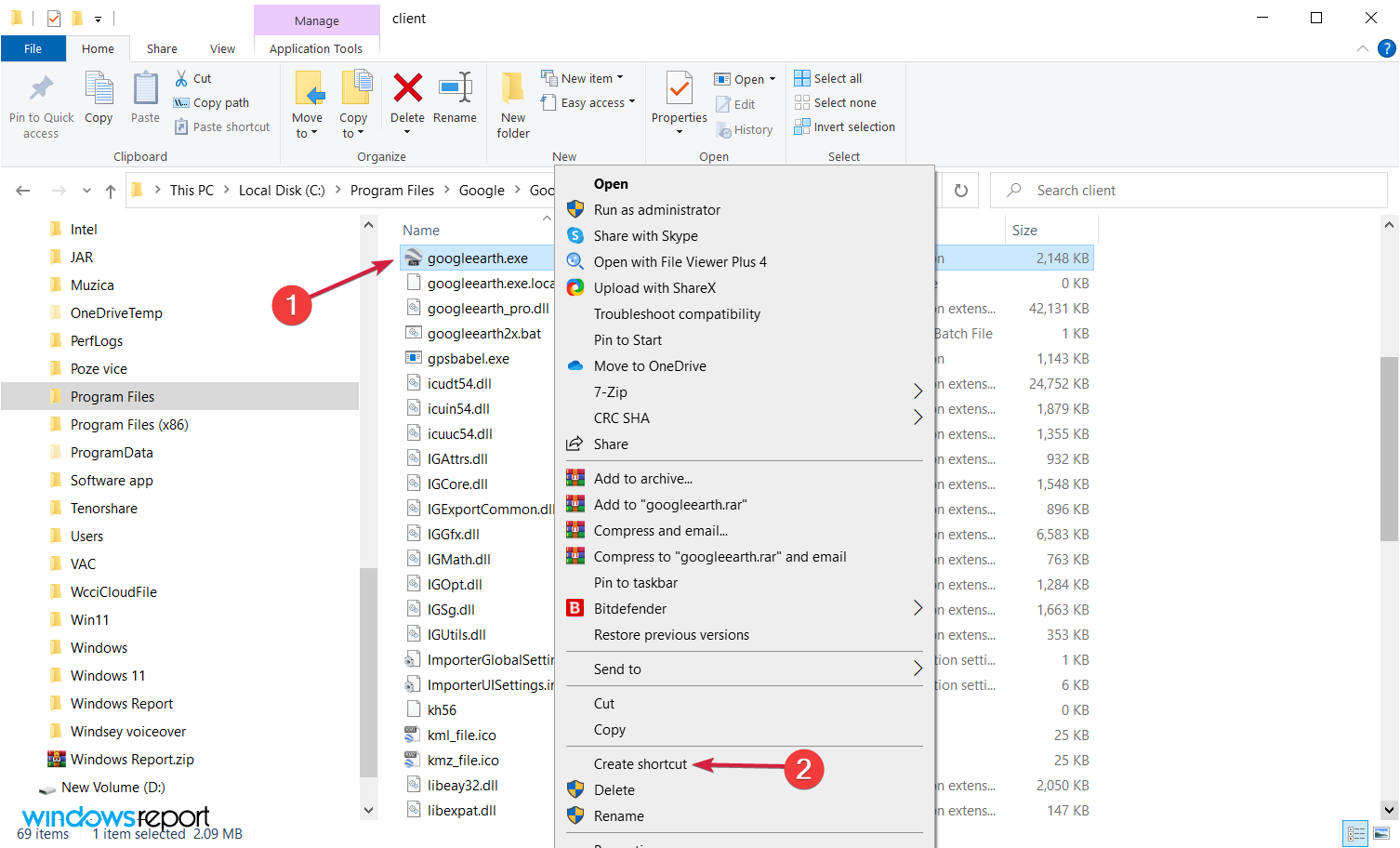Image resolution: width=1400 pixels, height=848 pixels.
Task: Open recent locations dropdown arrow
Action: [x=86, y=191]
